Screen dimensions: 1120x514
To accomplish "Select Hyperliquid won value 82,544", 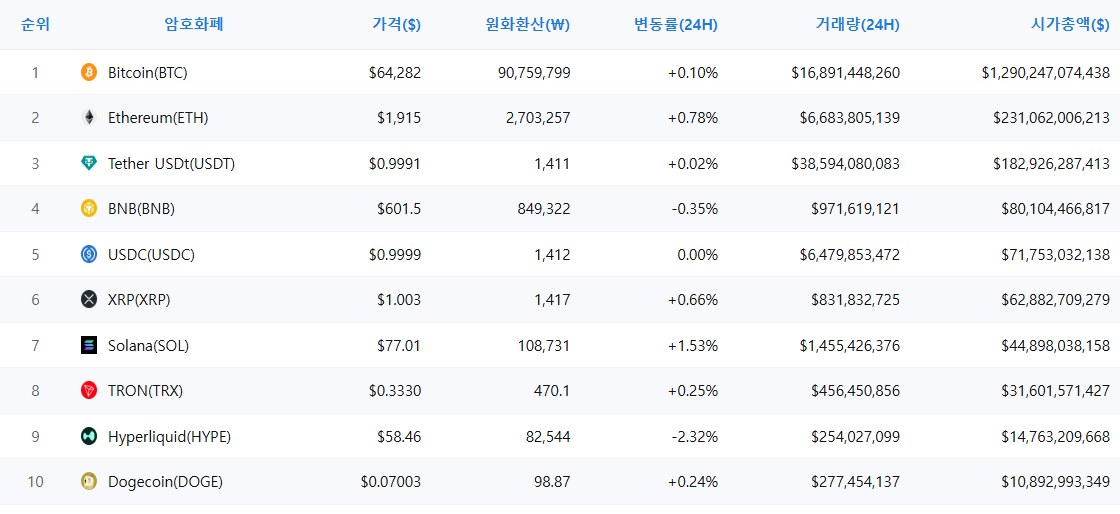I will pos(548,437).
